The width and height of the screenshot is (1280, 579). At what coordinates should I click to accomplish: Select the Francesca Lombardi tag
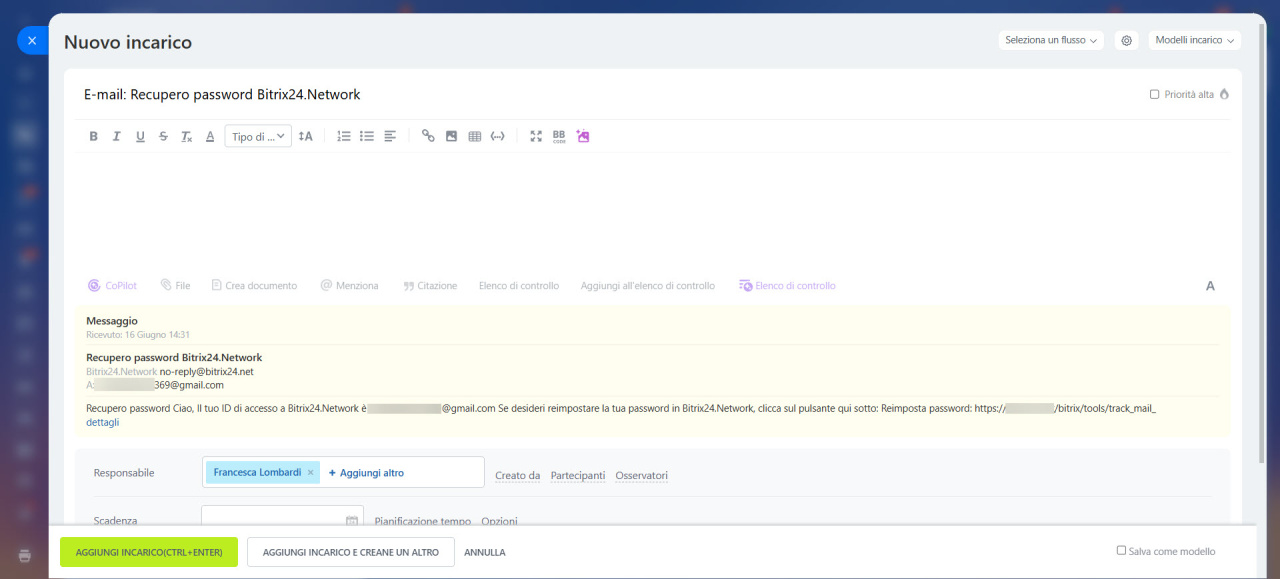pos(257,473)
